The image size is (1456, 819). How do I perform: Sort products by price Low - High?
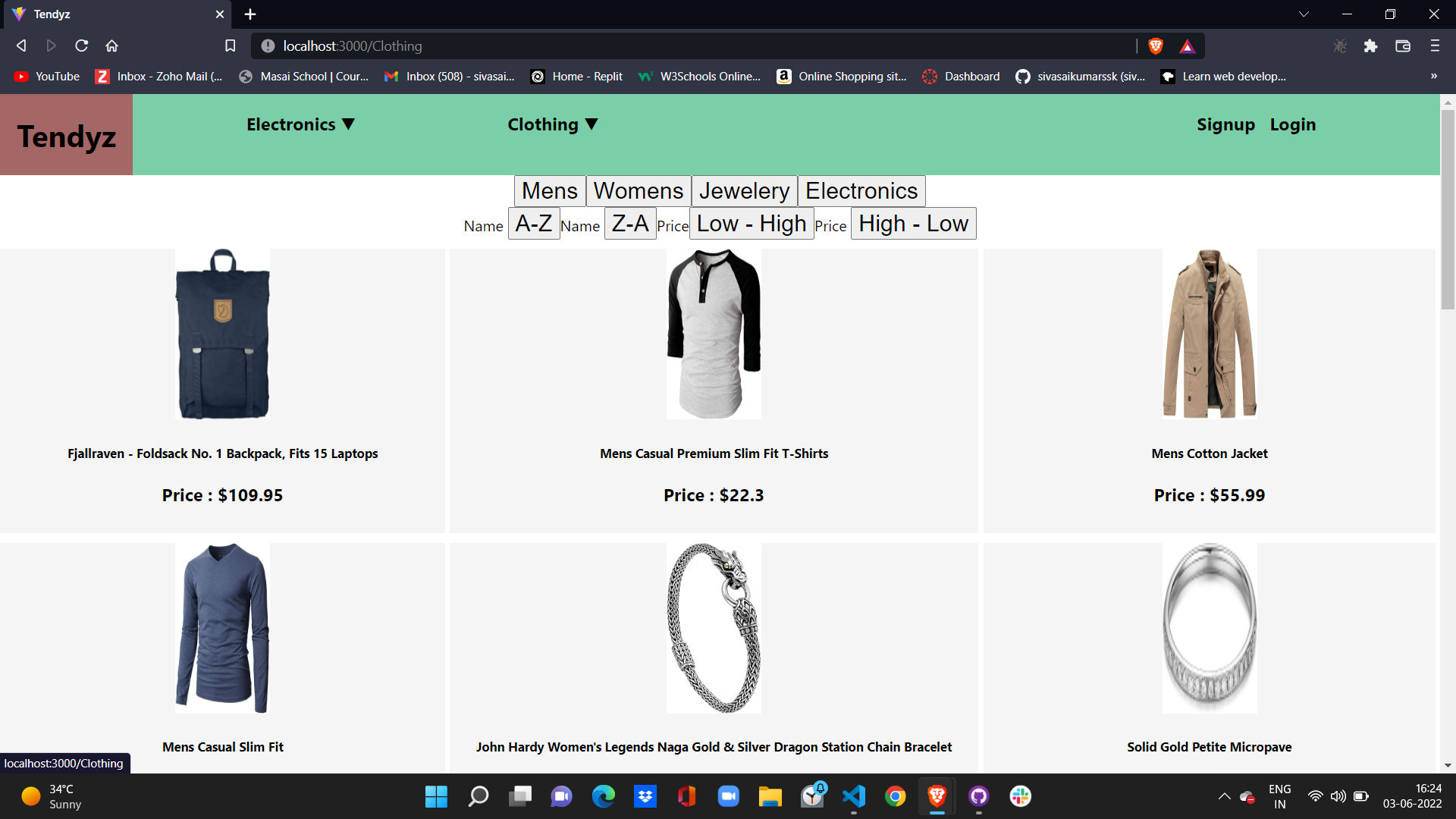(751, 224)
